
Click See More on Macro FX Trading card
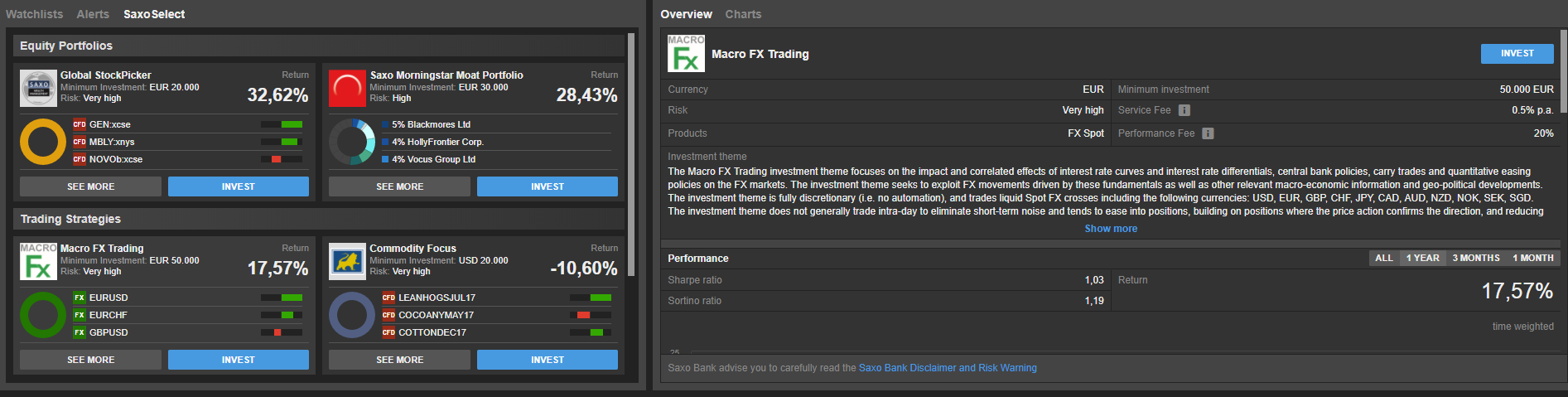point(90,360)
